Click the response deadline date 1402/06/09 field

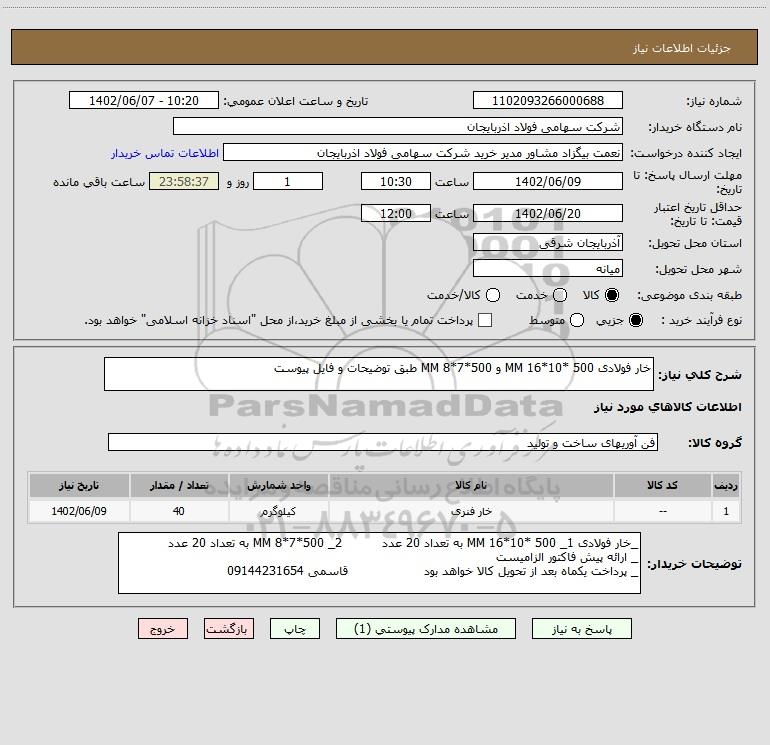tap(548, 181)
